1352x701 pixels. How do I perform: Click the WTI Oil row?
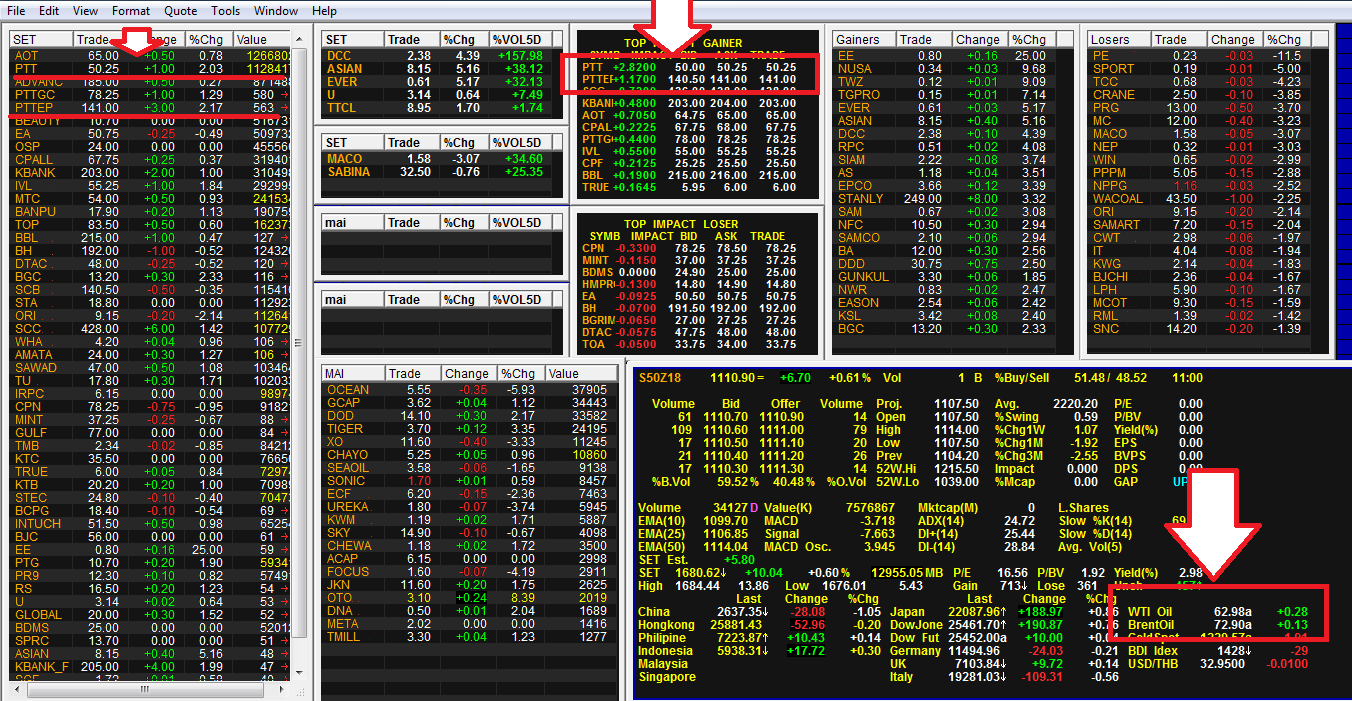click(x=1218, y=611)
